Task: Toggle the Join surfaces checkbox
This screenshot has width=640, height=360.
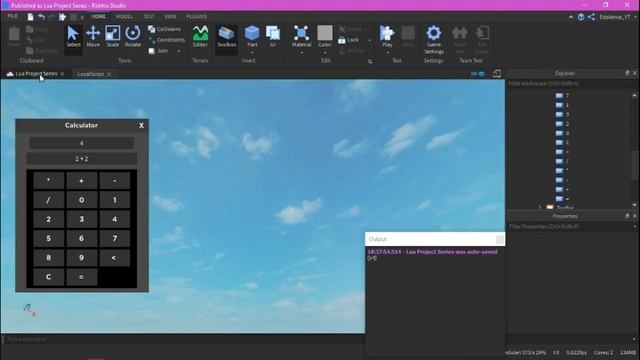Action: (152, 51)
